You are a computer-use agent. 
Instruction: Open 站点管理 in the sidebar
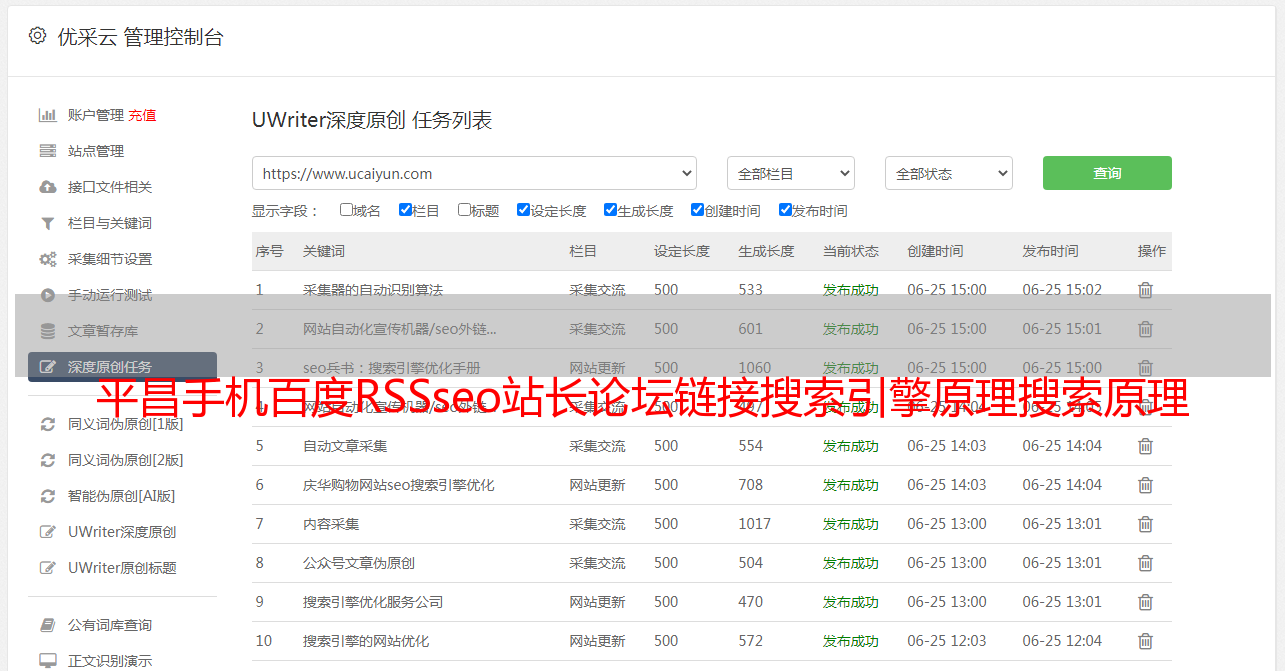coord(96,151)
